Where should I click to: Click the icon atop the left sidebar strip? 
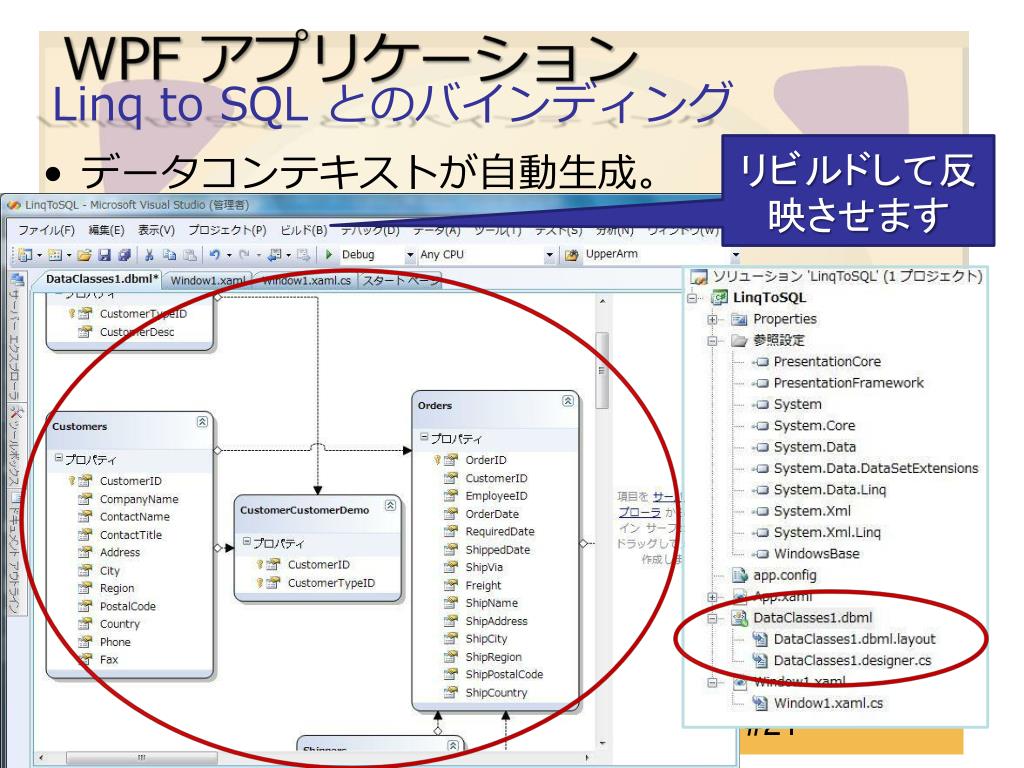click(18, 280)
